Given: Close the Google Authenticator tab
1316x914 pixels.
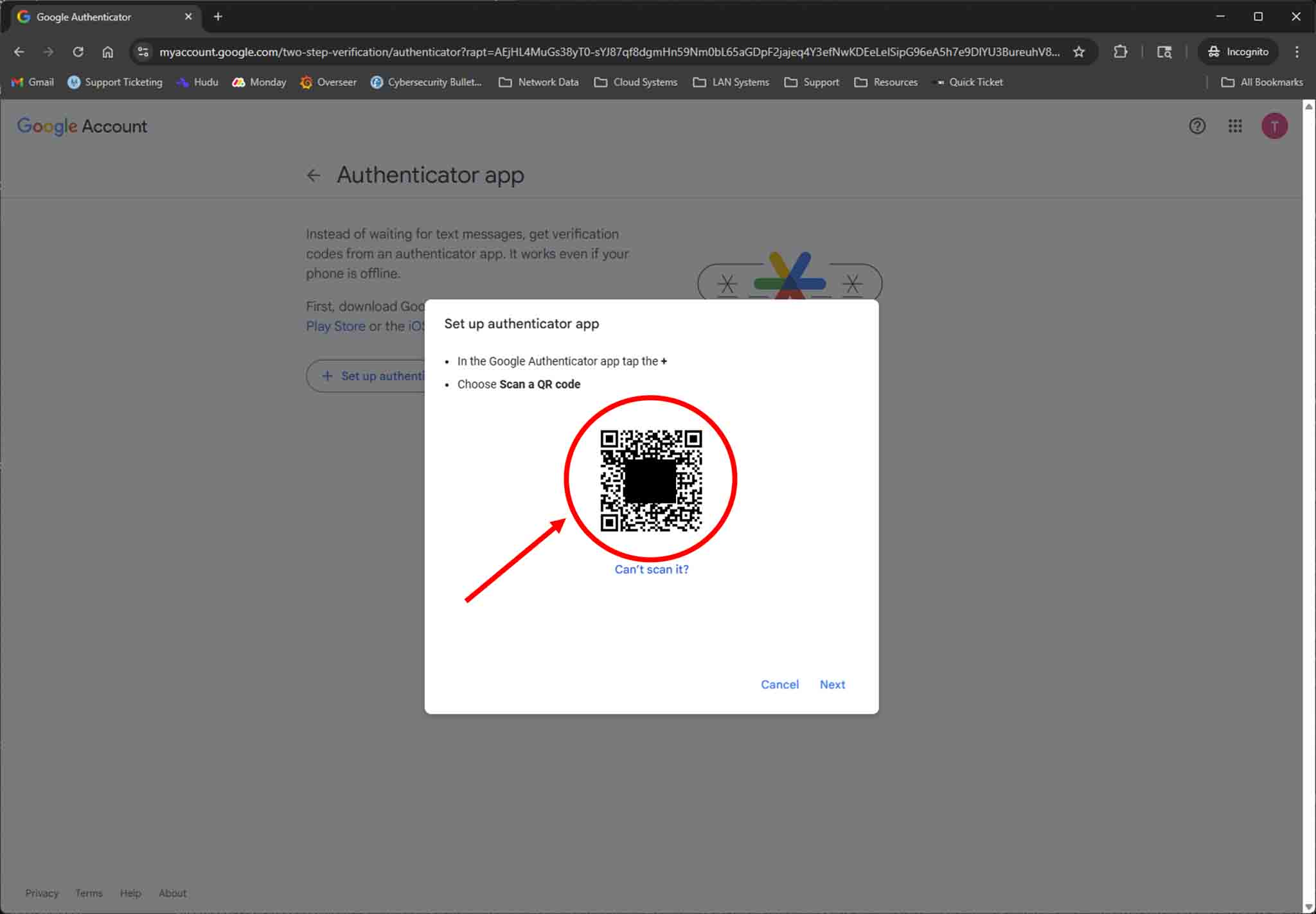Looking at the screenshot, I should (188, 17).
